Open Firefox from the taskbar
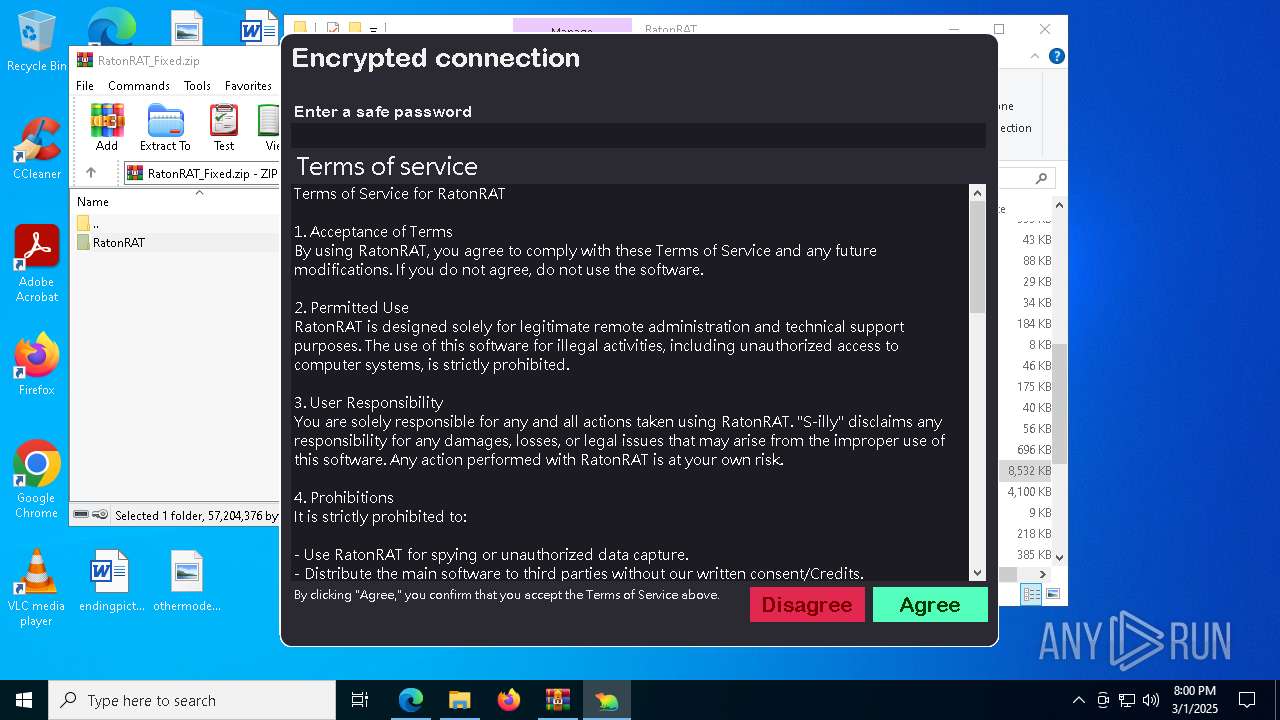 509,700
